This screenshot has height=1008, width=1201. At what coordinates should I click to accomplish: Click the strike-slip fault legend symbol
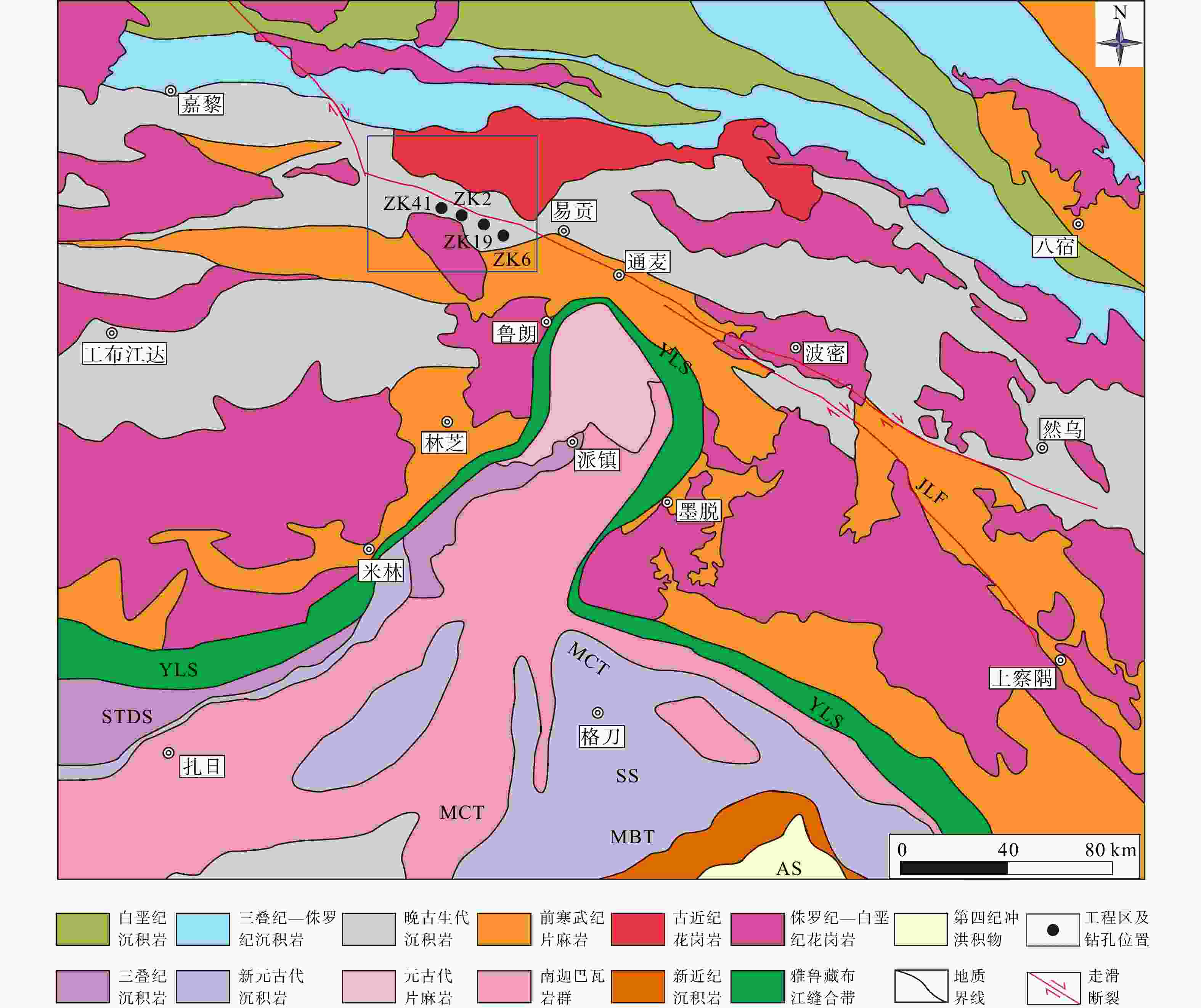(x=1053, y=987)
